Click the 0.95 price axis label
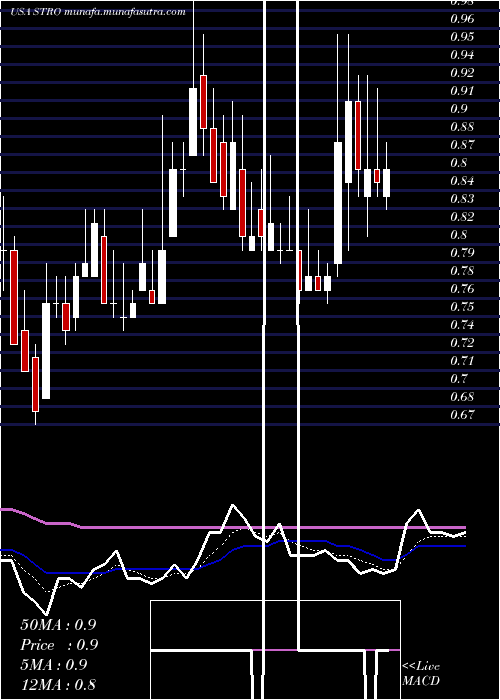This screenshot has height=700, width=500. tap(462, 37)
